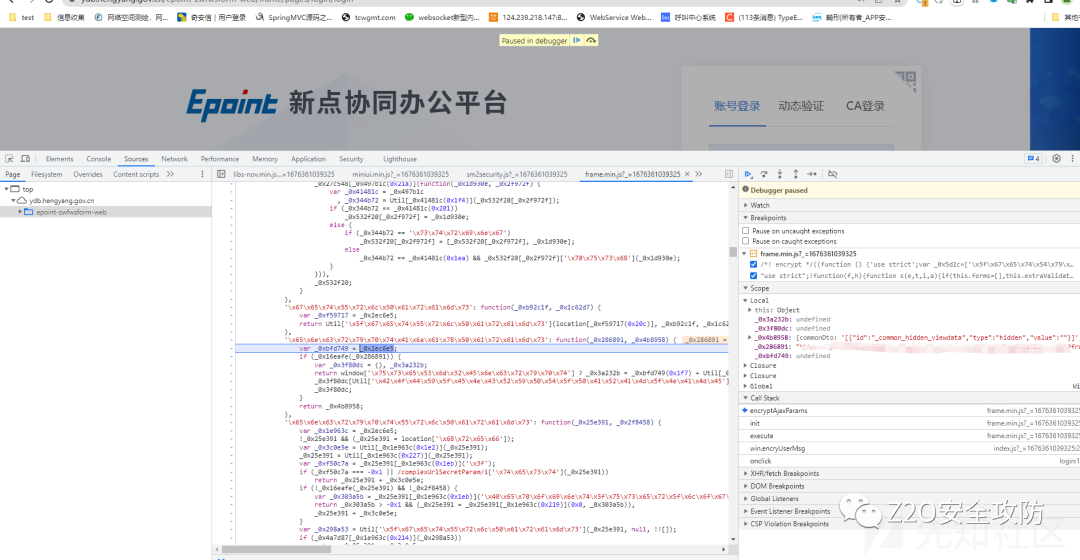The width and height of the screenshot is (1080, 560).
Task: Uncheck the '"use strict";!function' breakpoint
Action: coord(753,276)
